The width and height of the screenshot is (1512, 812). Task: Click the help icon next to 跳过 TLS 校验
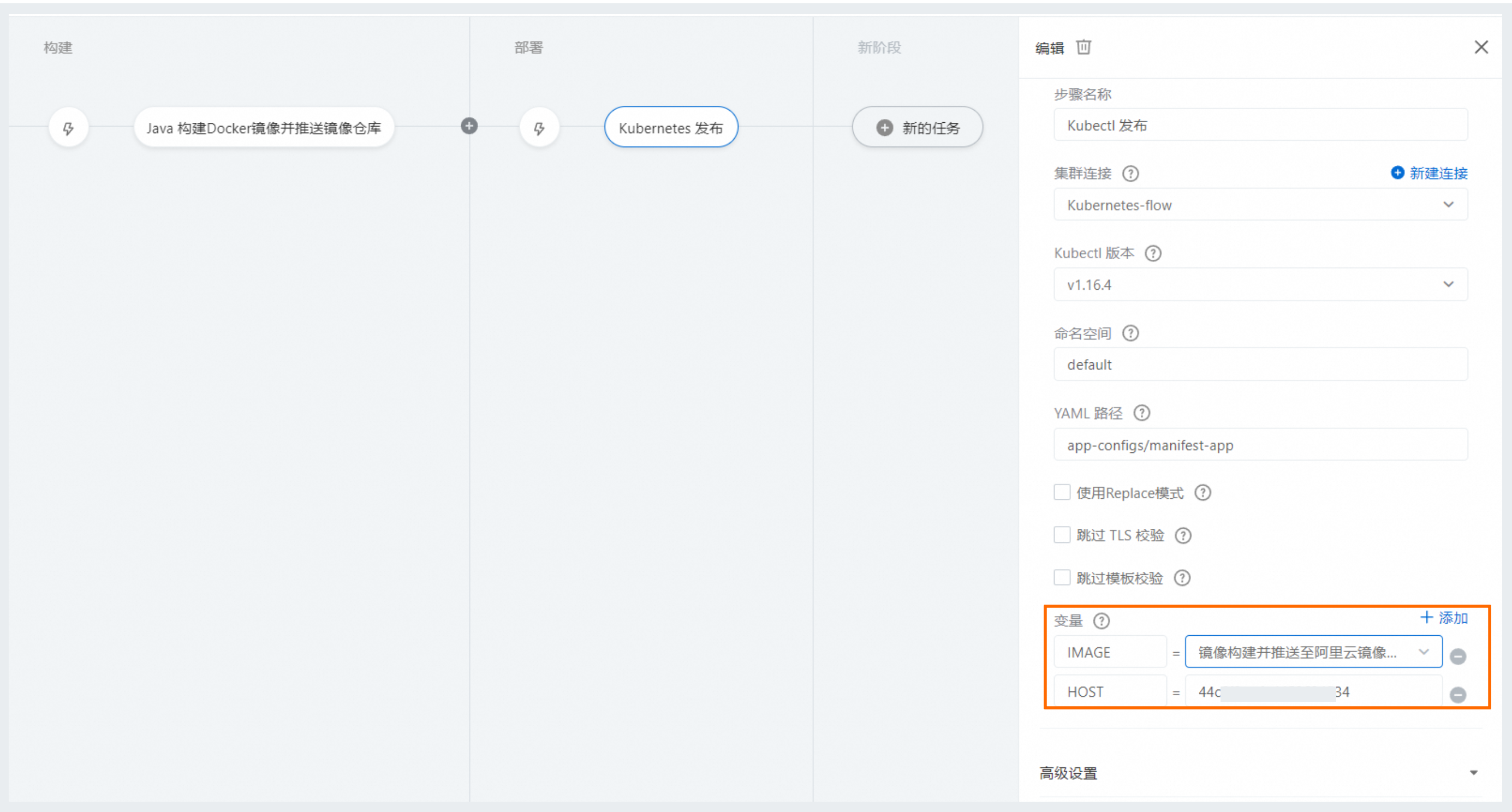[x=1183, y=536]
